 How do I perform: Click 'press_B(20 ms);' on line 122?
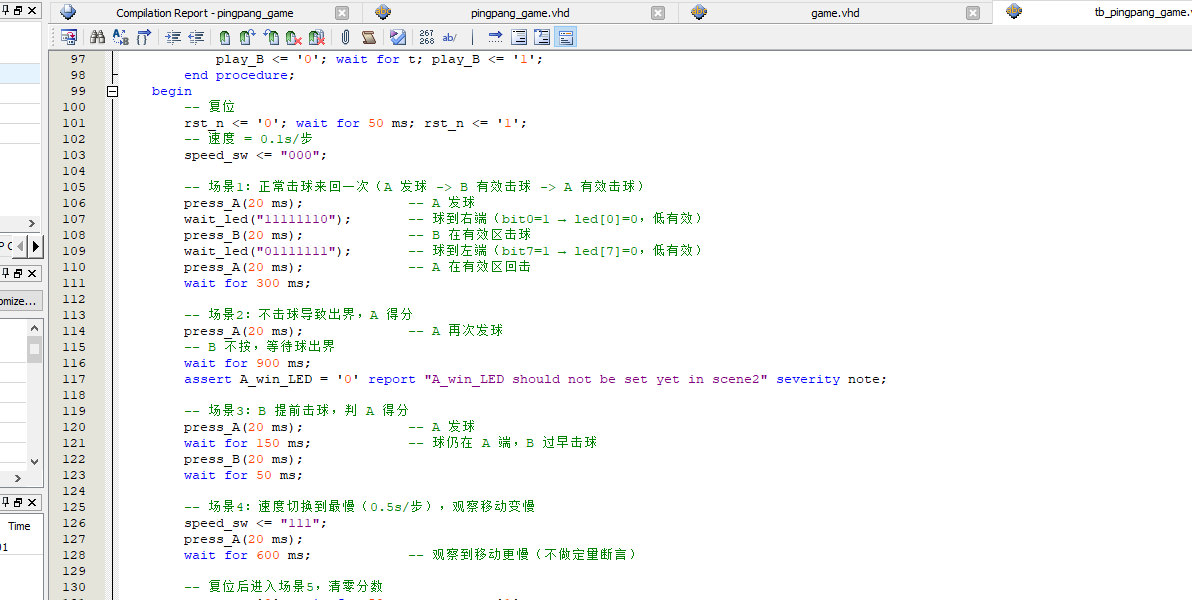(x=243, y=459)
